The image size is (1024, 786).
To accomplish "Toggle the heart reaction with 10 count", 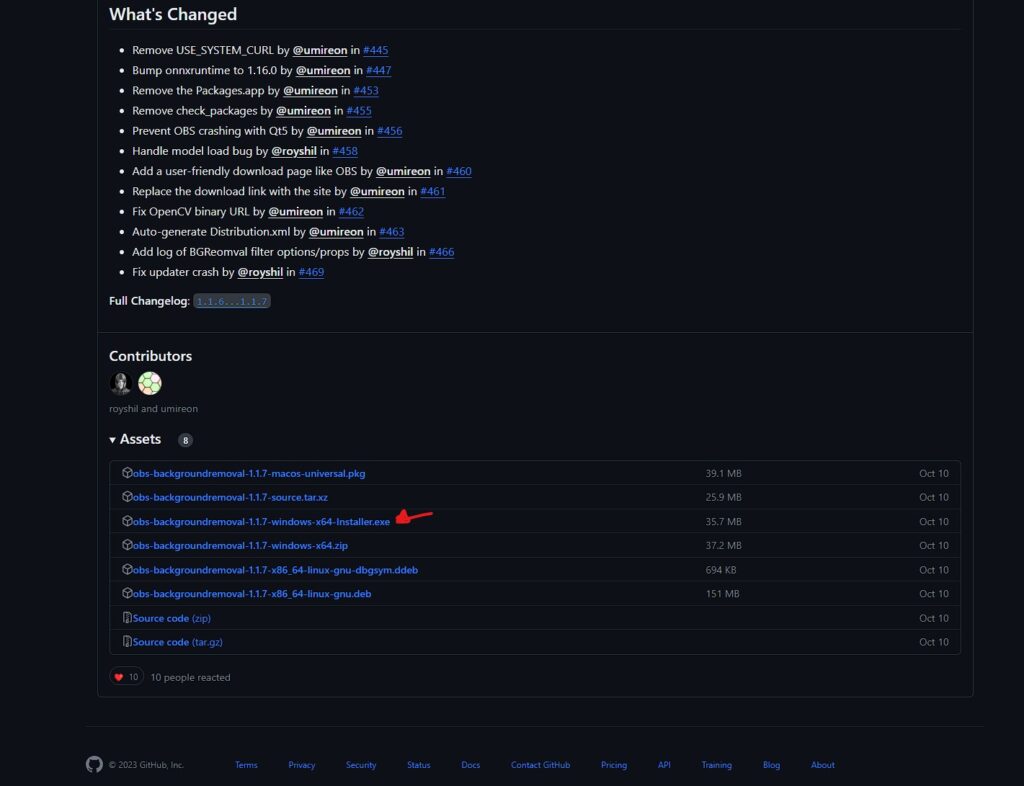I will point(126,677).
